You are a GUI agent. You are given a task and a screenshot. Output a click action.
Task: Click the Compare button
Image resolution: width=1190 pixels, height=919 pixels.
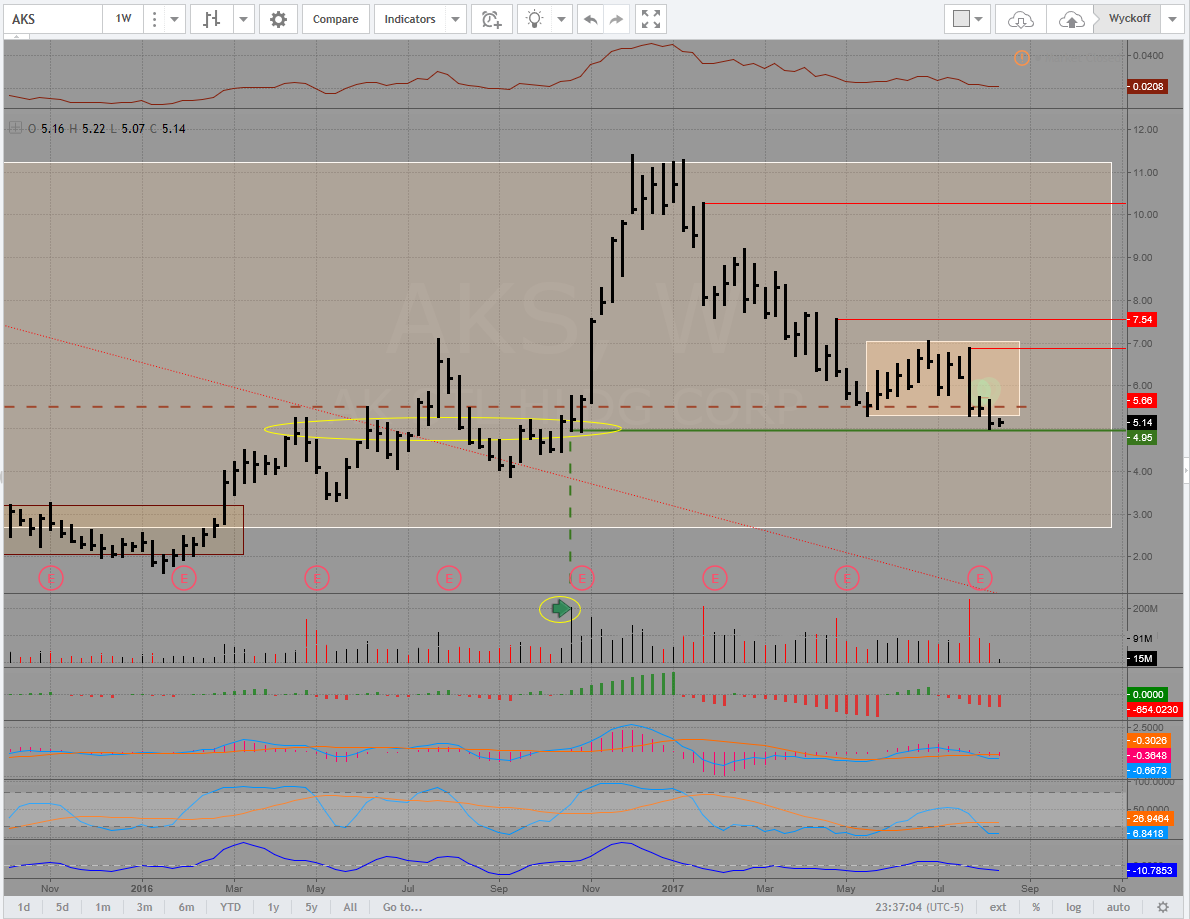[334, 19]
